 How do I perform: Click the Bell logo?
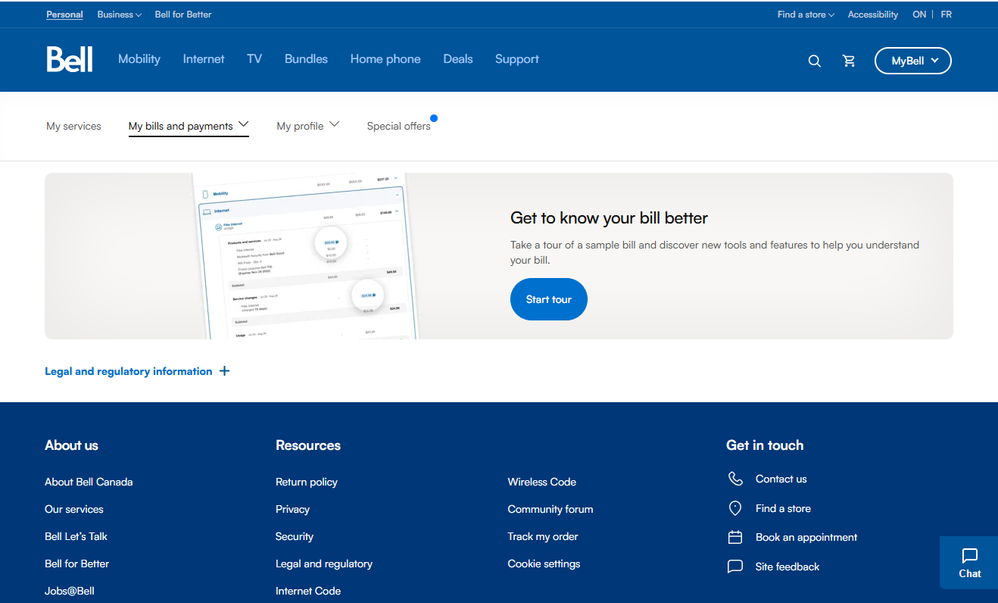[69, 59]
